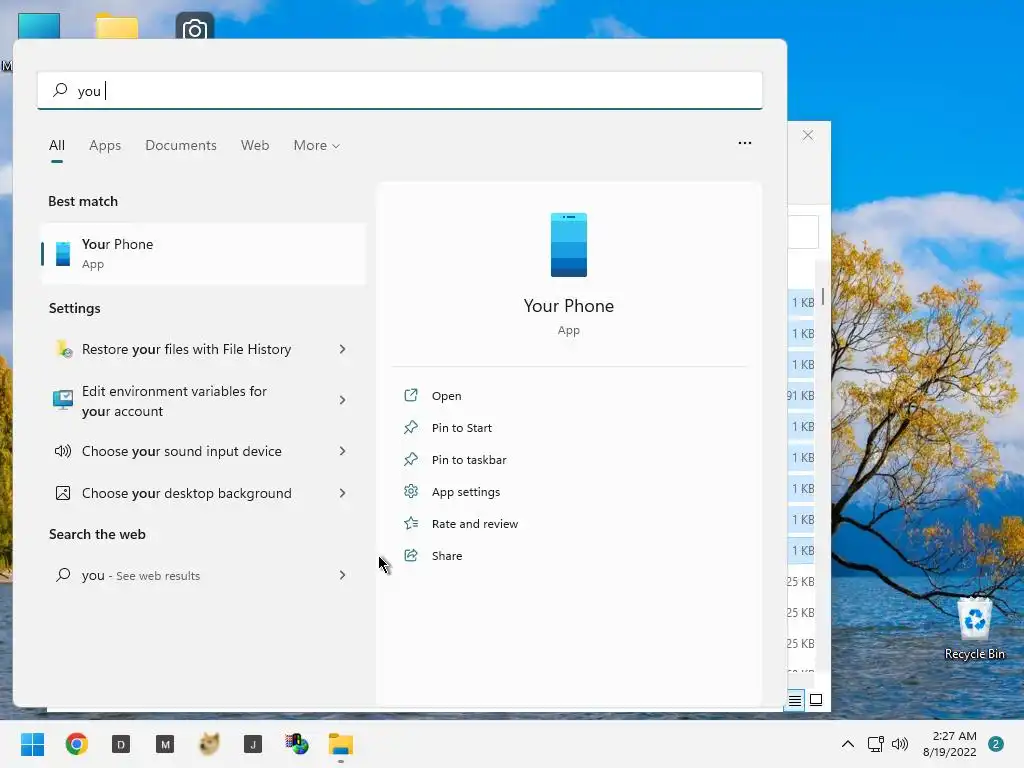The height and width of the screenshot is (768, 1024).
Task: Open the camera app desktop icon
Action: coord(195,26)
